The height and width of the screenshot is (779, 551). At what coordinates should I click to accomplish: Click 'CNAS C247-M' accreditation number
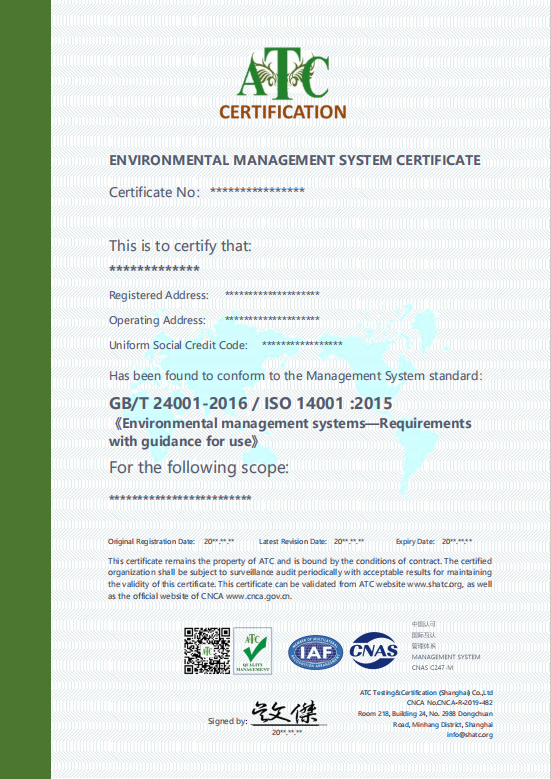tap(432, 668)
